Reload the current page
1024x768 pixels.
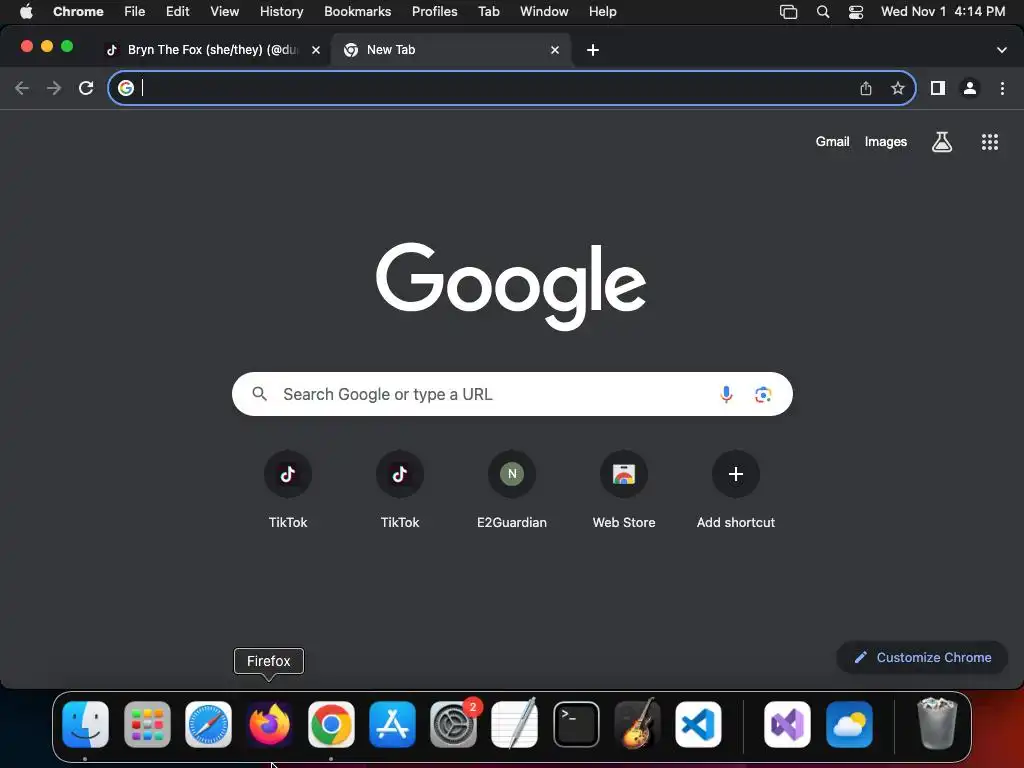(x=86, y=88)
